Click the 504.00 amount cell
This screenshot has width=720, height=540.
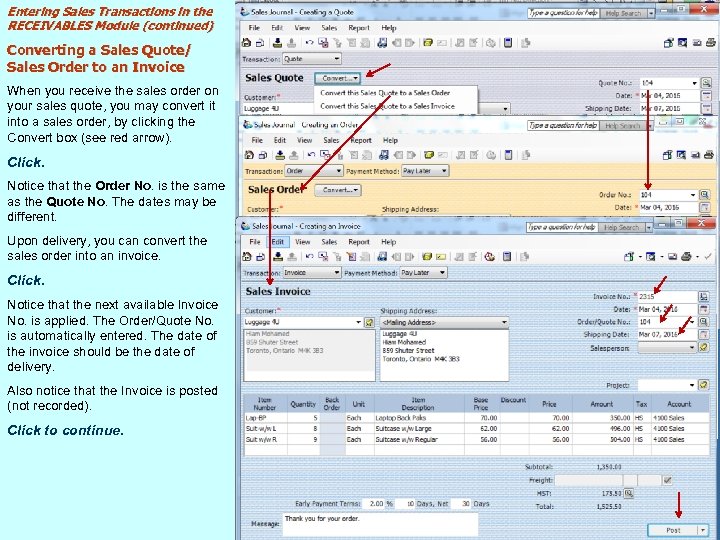[x=602, y=439]
